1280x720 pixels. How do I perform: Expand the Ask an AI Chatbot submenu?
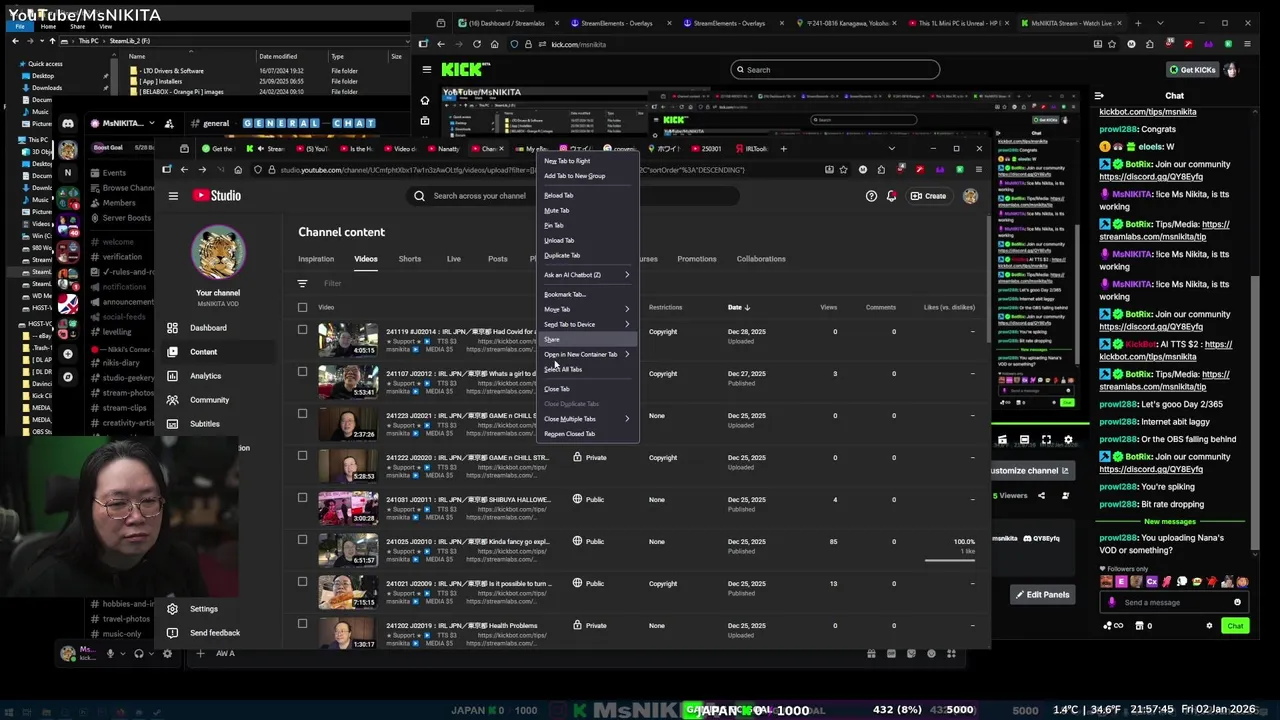coord(587,275)
